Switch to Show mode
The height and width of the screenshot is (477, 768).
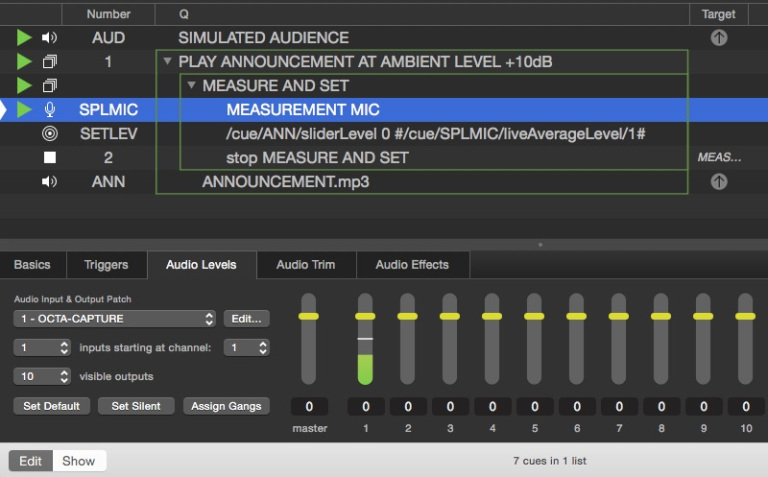(78, 461)
